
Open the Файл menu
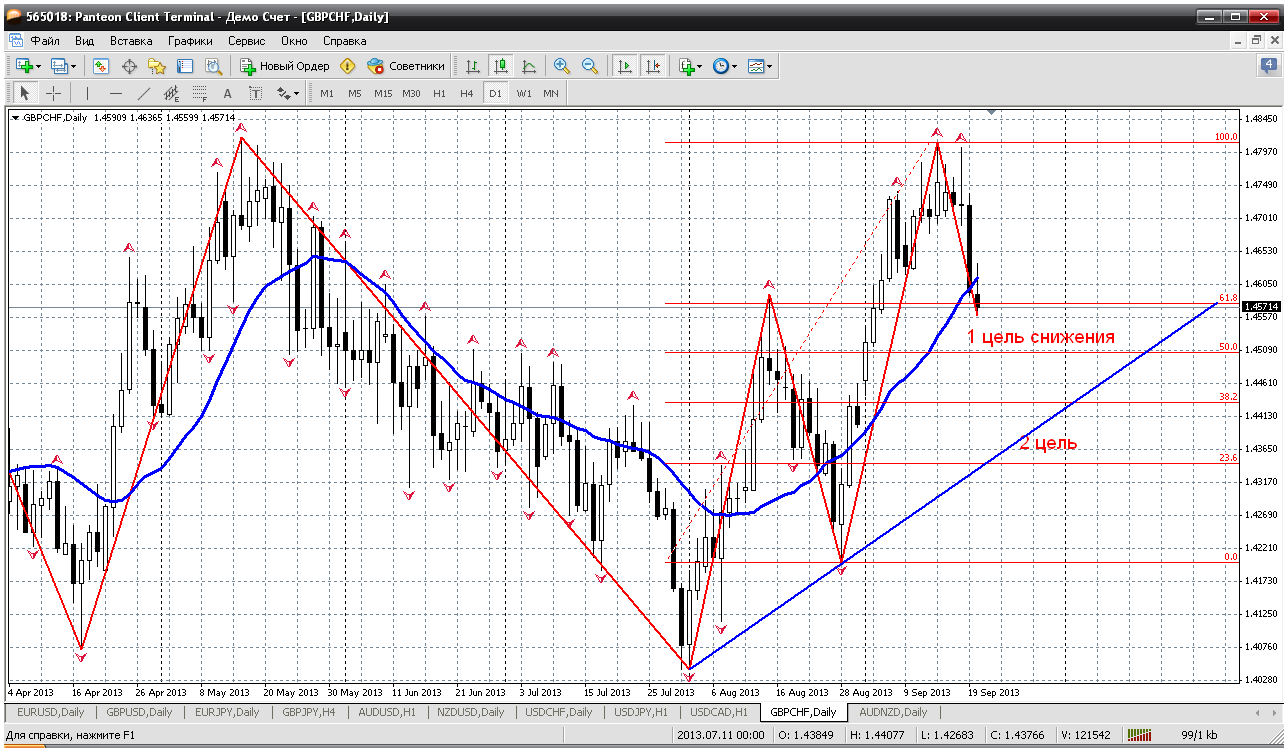coord(45,41)
